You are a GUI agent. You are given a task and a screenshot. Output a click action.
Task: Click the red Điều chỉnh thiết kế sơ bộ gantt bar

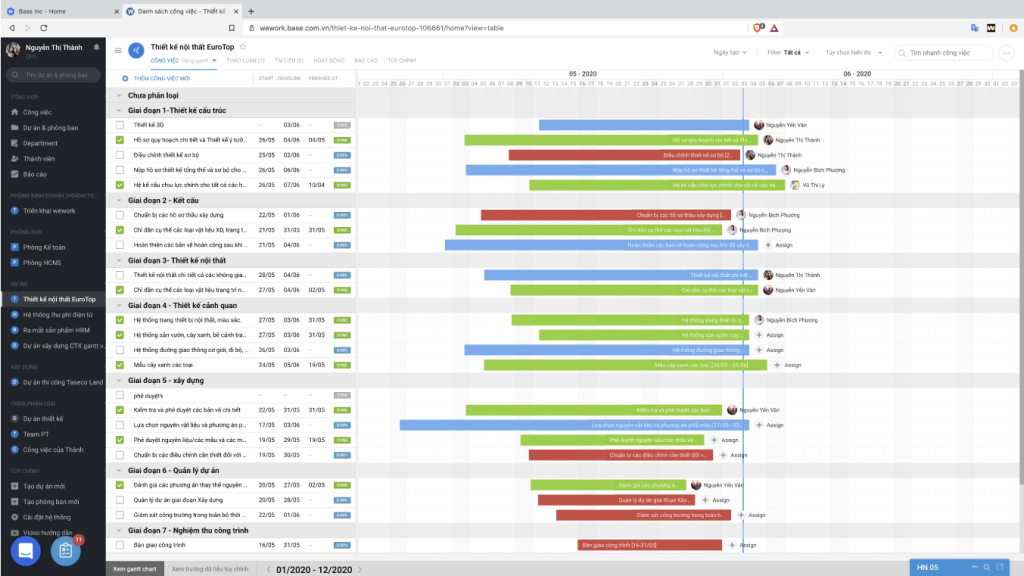pyautogui.click(x=624, y=155)
